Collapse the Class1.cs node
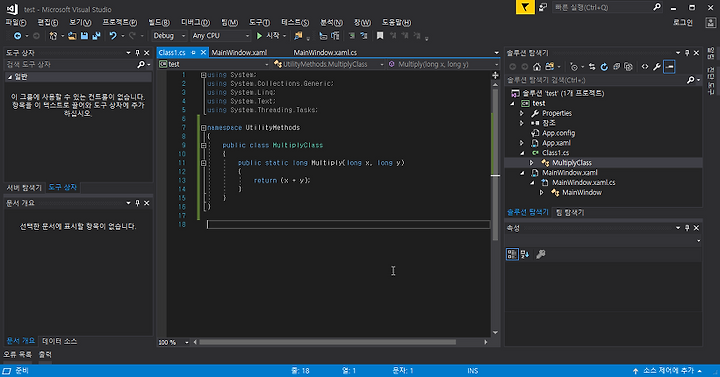 point(522,153)
